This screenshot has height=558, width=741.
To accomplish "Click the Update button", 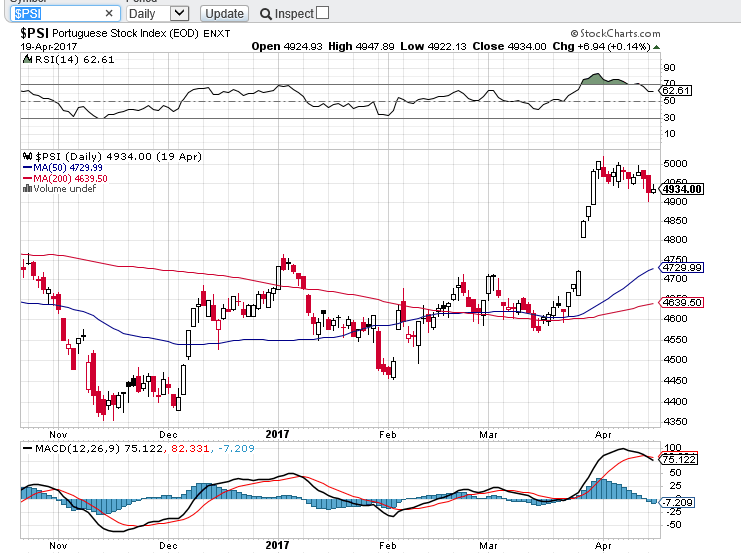I will (x=224, y=14).
